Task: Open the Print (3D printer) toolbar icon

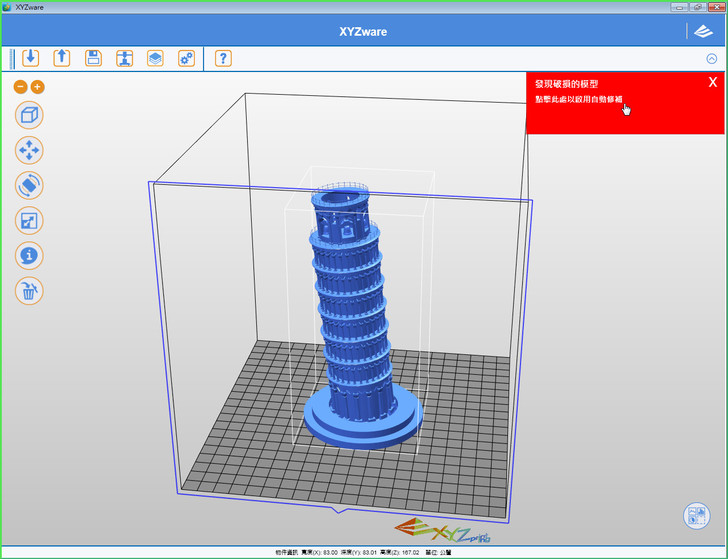Action: pos(124,58)
